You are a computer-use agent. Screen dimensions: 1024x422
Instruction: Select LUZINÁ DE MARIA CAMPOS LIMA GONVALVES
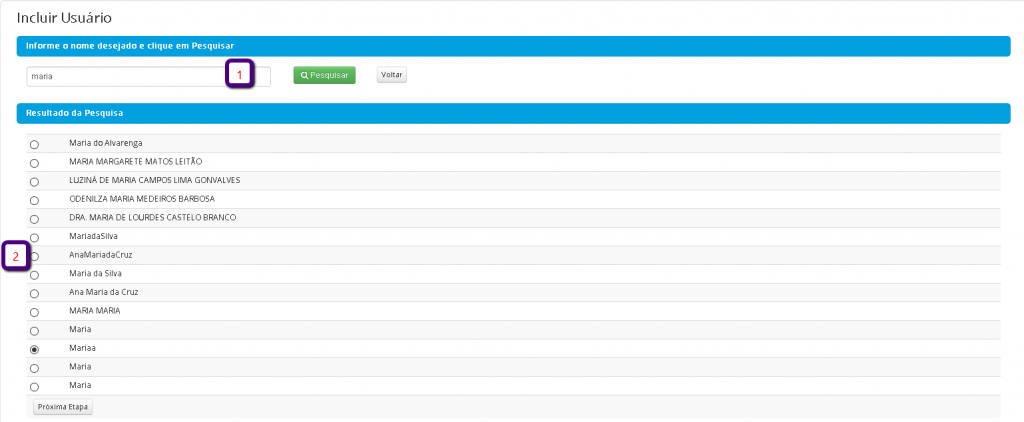pyautogui.click(x=34, y=181)
